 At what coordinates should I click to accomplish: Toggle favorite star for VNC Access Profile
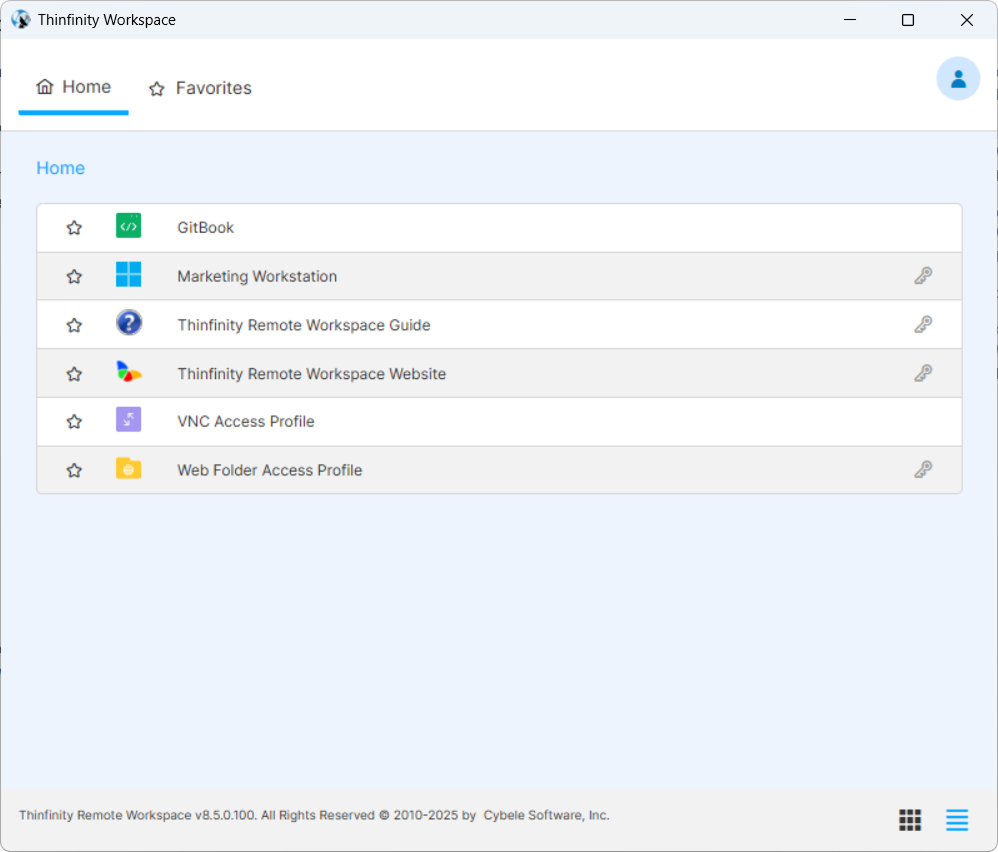point(74,422)
